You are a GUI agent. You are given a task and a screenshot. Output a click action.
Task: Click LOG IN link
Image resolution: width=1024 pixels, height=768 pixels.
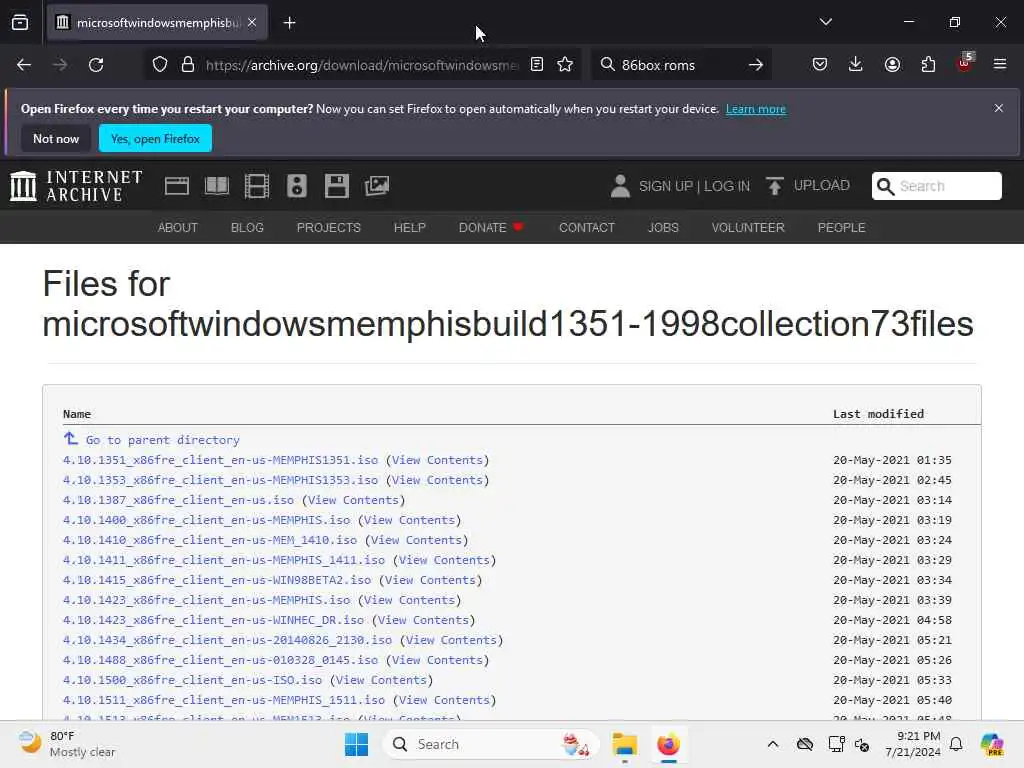point(727,186)
